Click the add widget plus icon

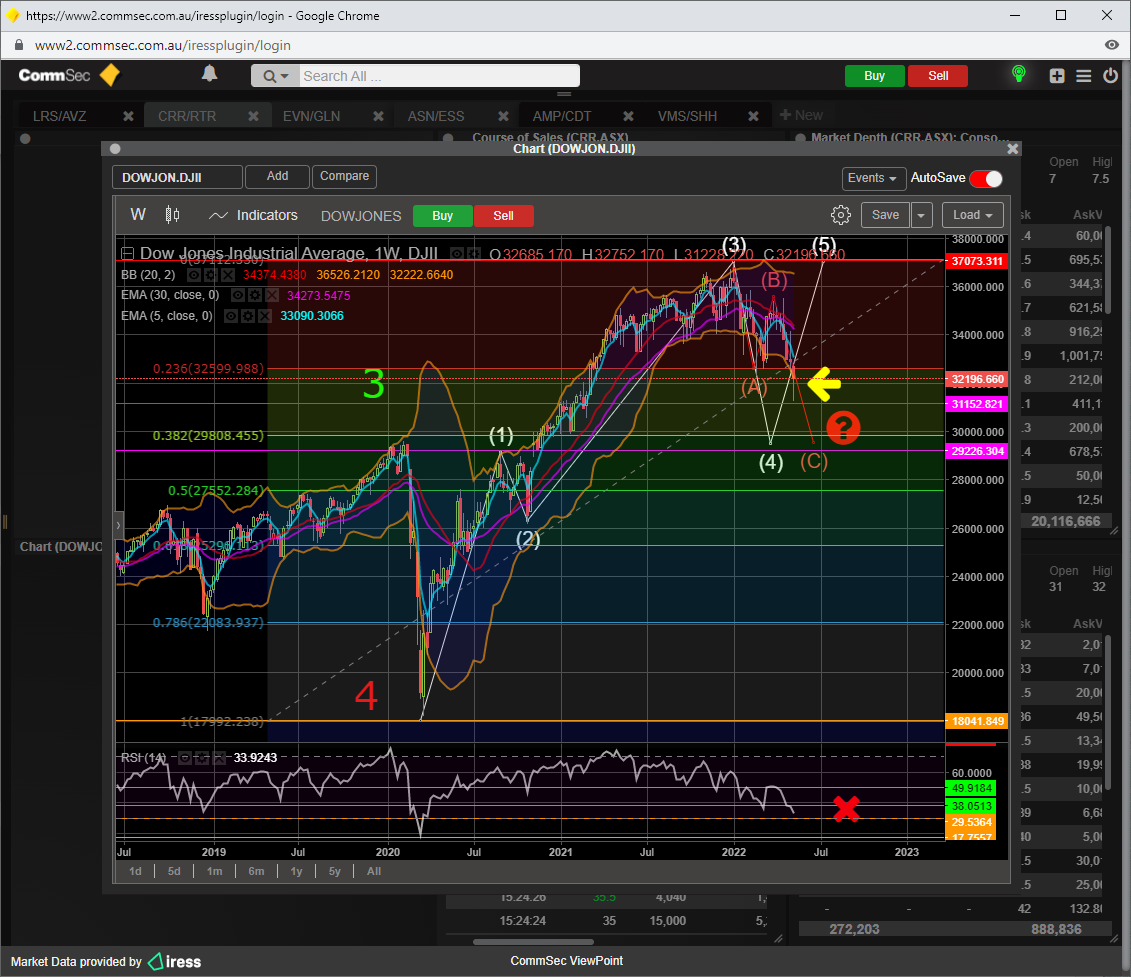(1057, 76)
